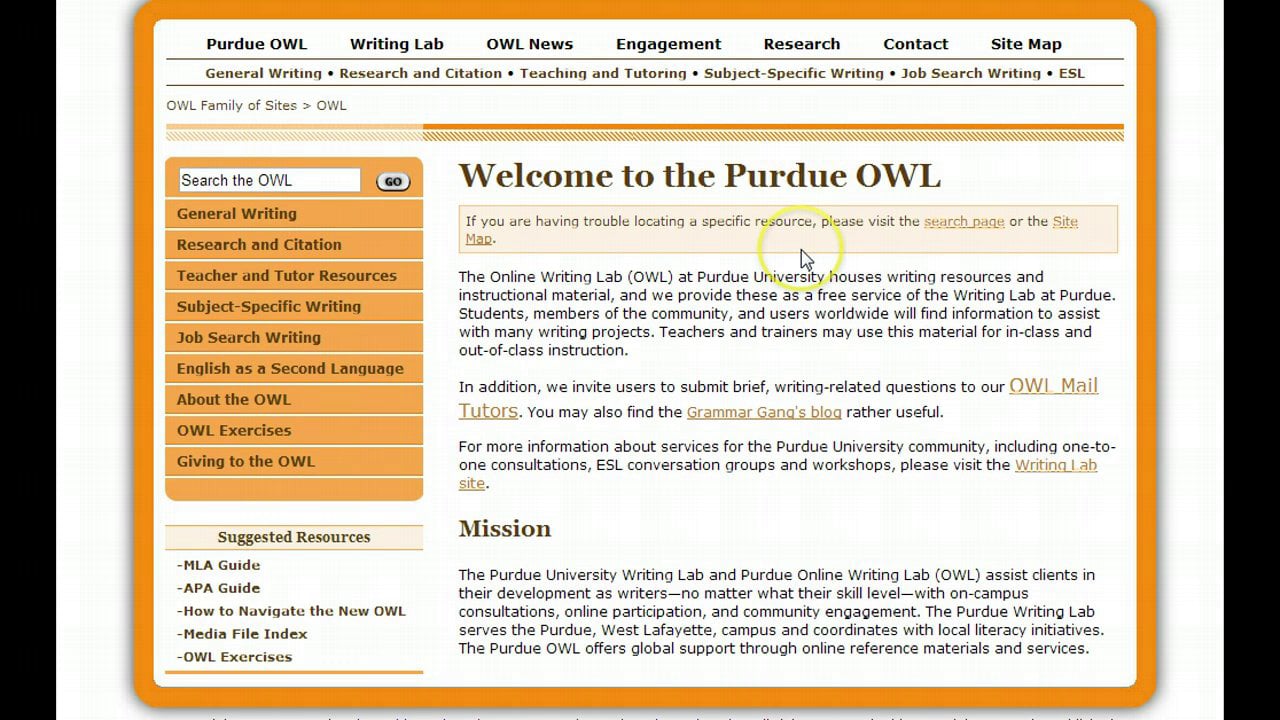The width and height of the screenshot is (1280, 720).
Task: Visit the Writing Lab site link
Action: click(x=1056, y=465)
